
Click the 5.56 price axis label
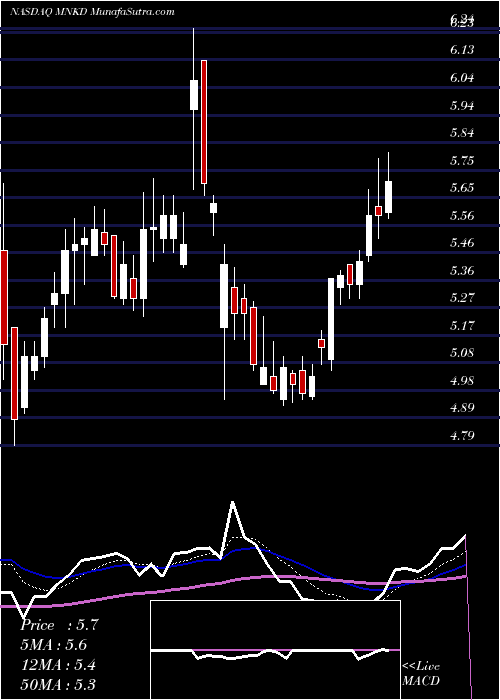(462, 216)
